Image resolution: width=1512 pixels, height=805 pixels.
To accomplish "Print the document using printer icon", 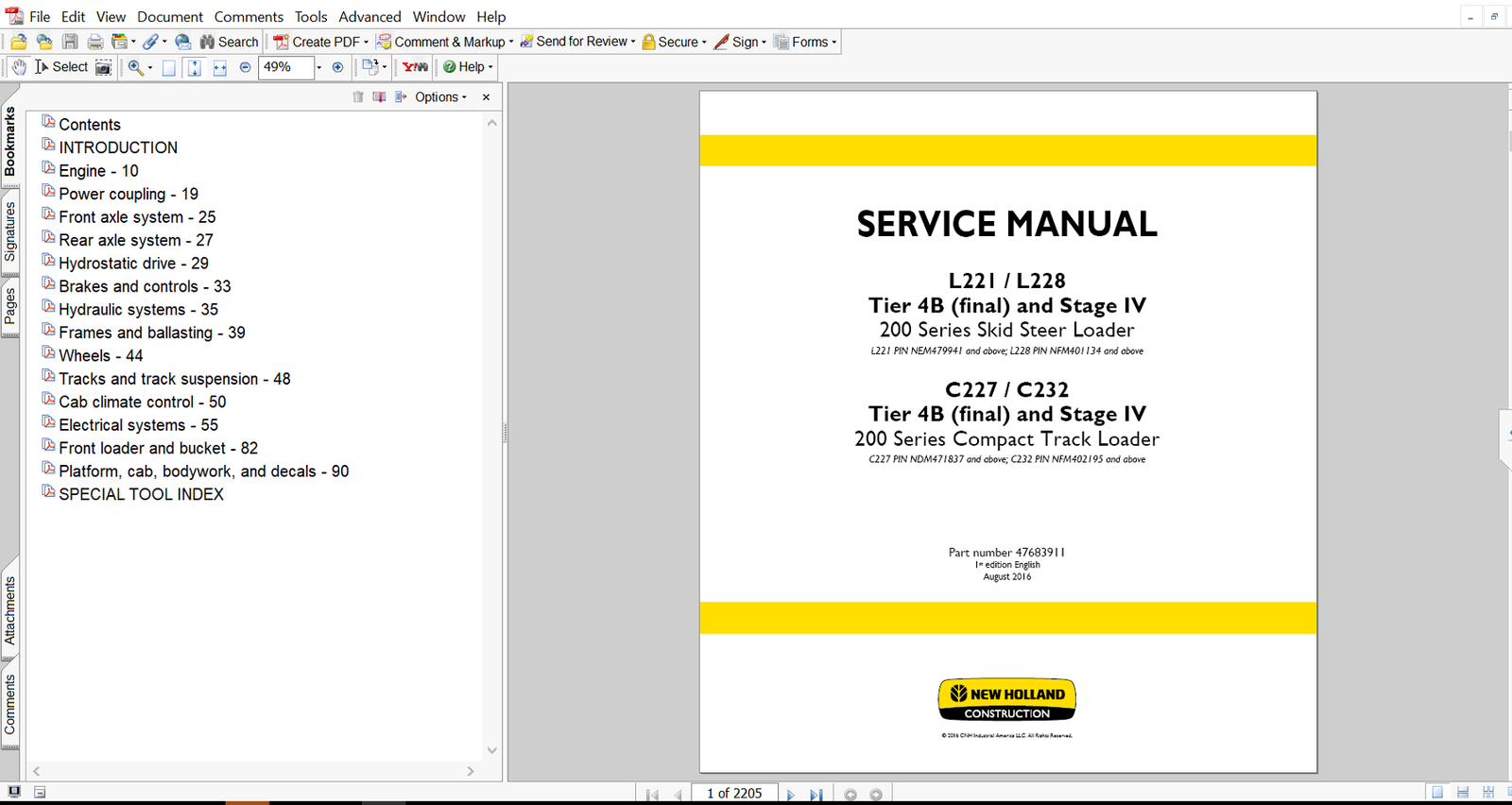I will point(95,42).
